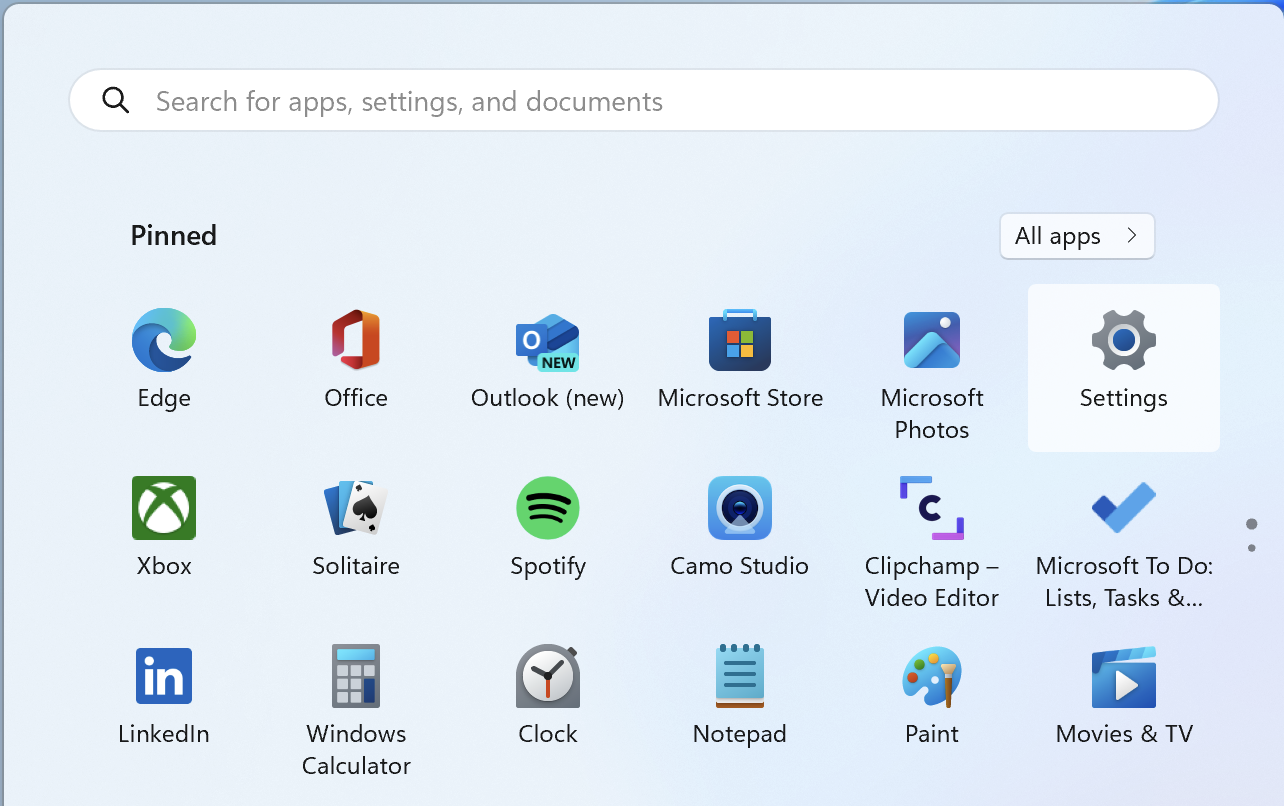Open the Edge browser app

(x=164, y=358)
